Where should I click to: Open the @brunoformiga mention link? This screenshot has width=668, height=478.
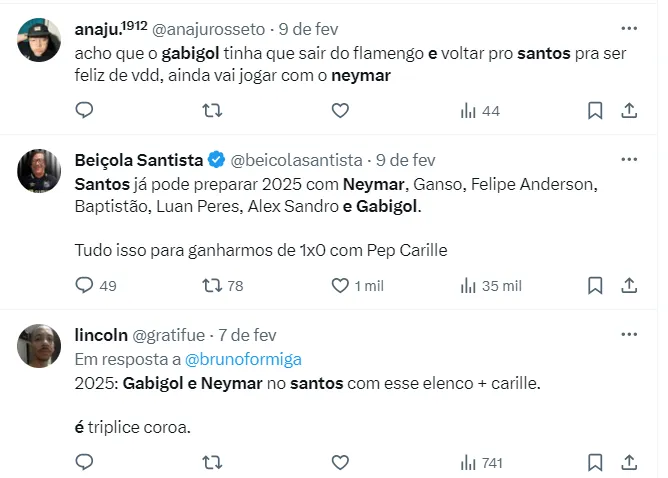click(x=258, y=359)
